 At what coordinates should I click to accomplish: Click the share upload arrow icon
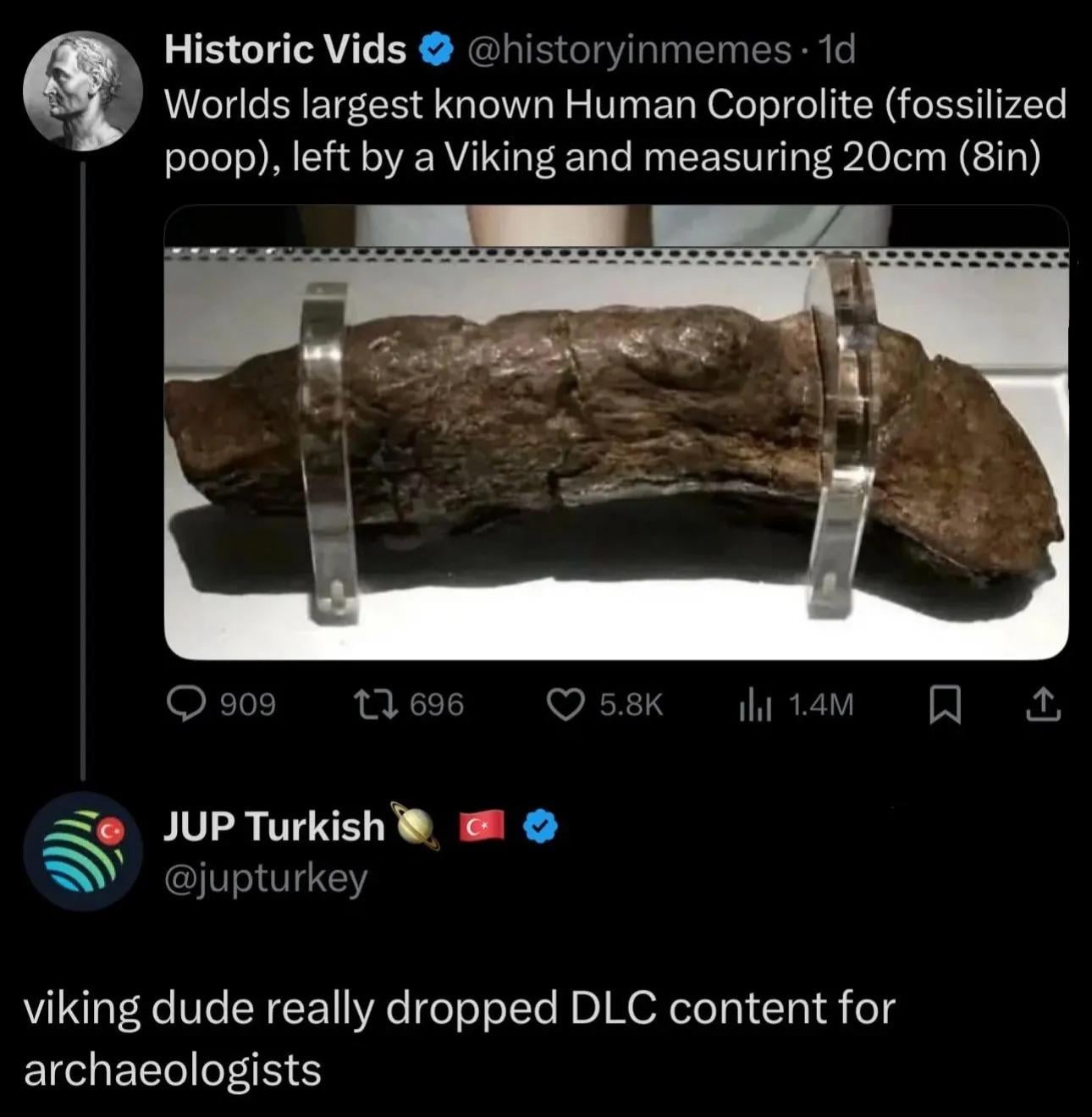click(1043, 704)
